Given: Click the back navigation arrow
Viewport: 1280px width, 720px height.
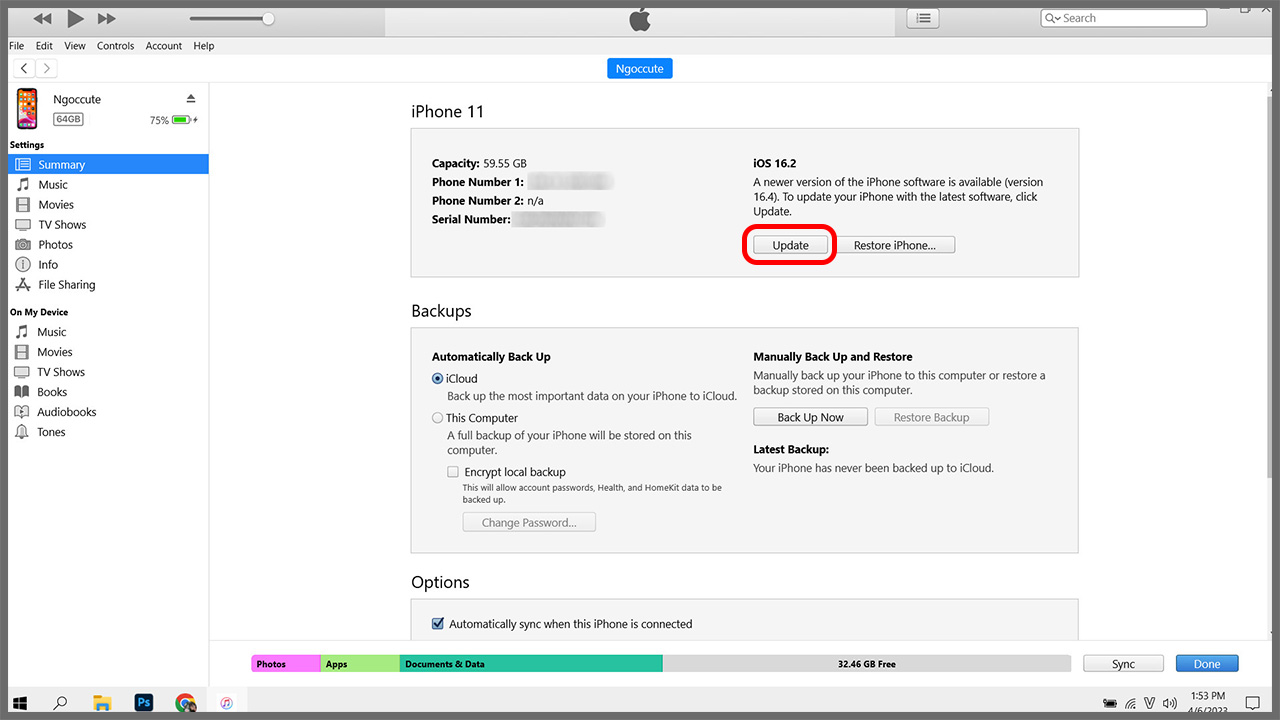Looking at the screenshot, I should [25, 68].
